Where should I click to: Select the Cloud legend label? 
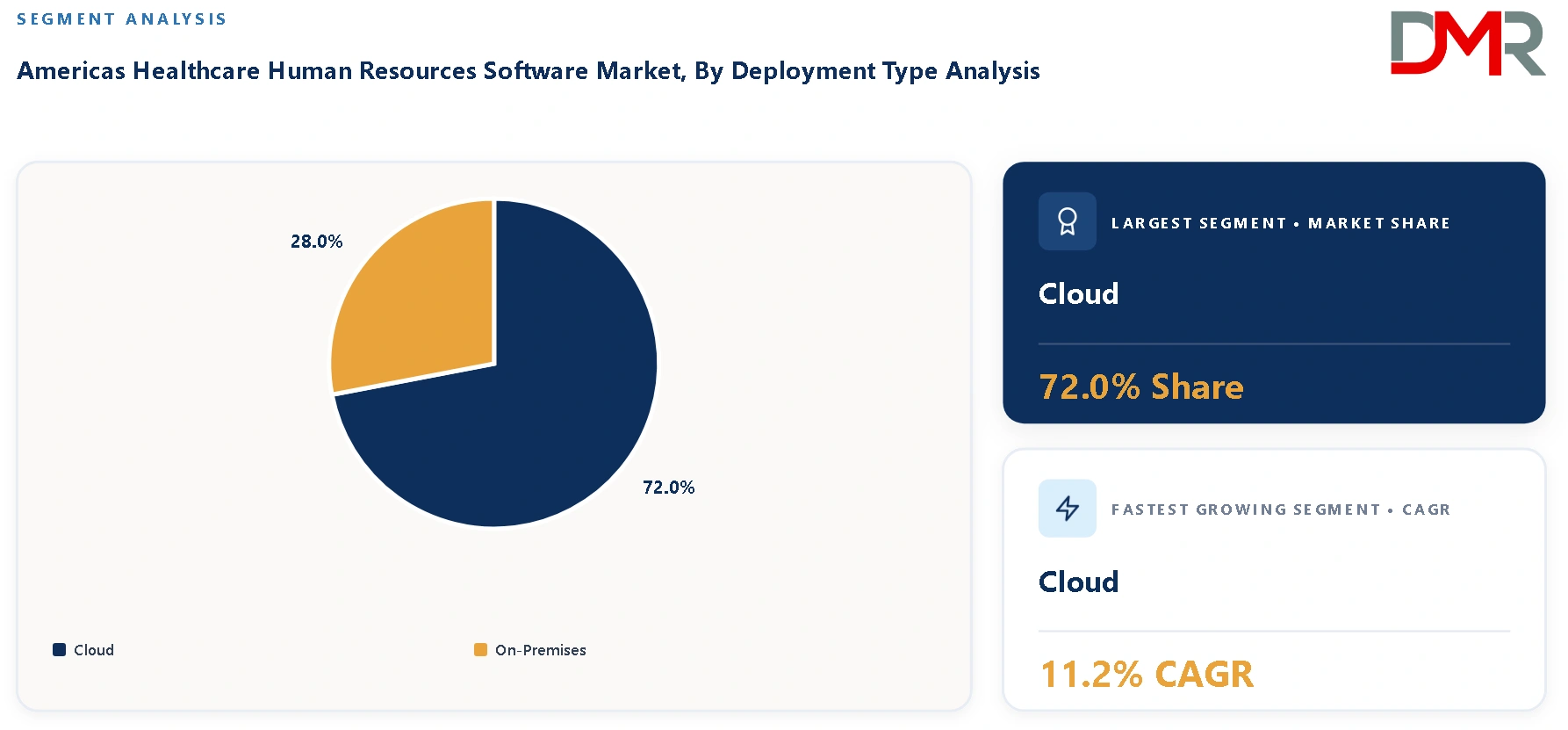(94, 650)
